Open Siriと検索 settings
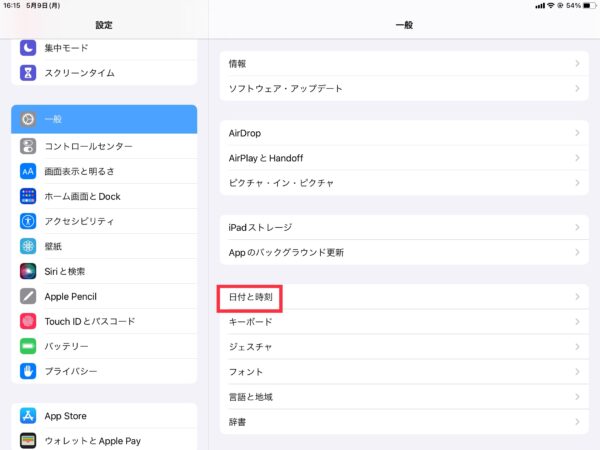Viewport: 600px width, 450px height. (x=104, y=271)
